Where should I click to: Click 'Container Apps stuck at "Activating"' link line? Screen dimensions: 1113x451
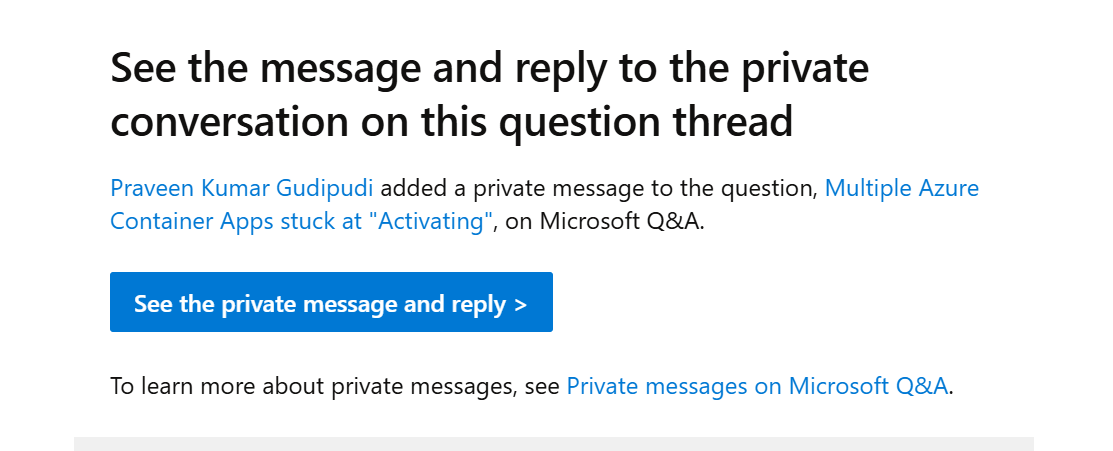pyautogui.click(x=302, y=221)
